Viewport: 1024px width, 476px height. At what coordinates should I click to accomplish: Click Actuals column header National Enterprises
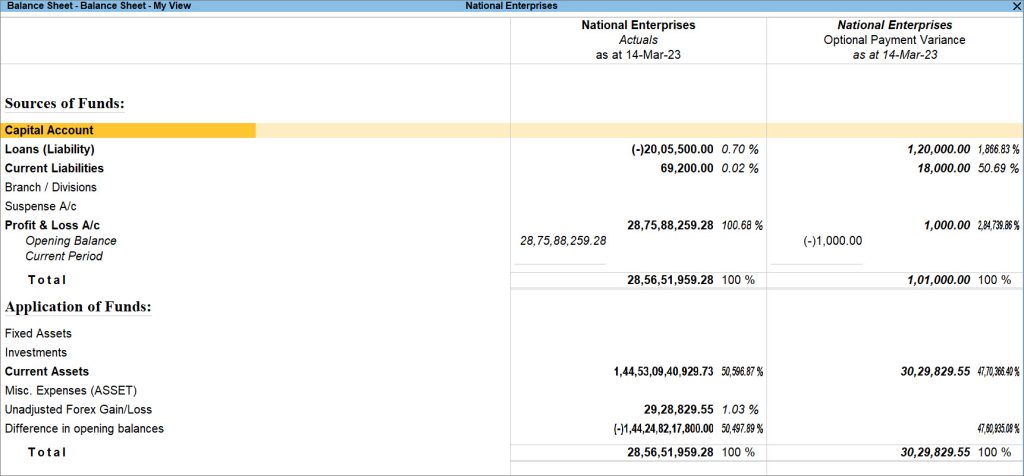pos(638,25)
